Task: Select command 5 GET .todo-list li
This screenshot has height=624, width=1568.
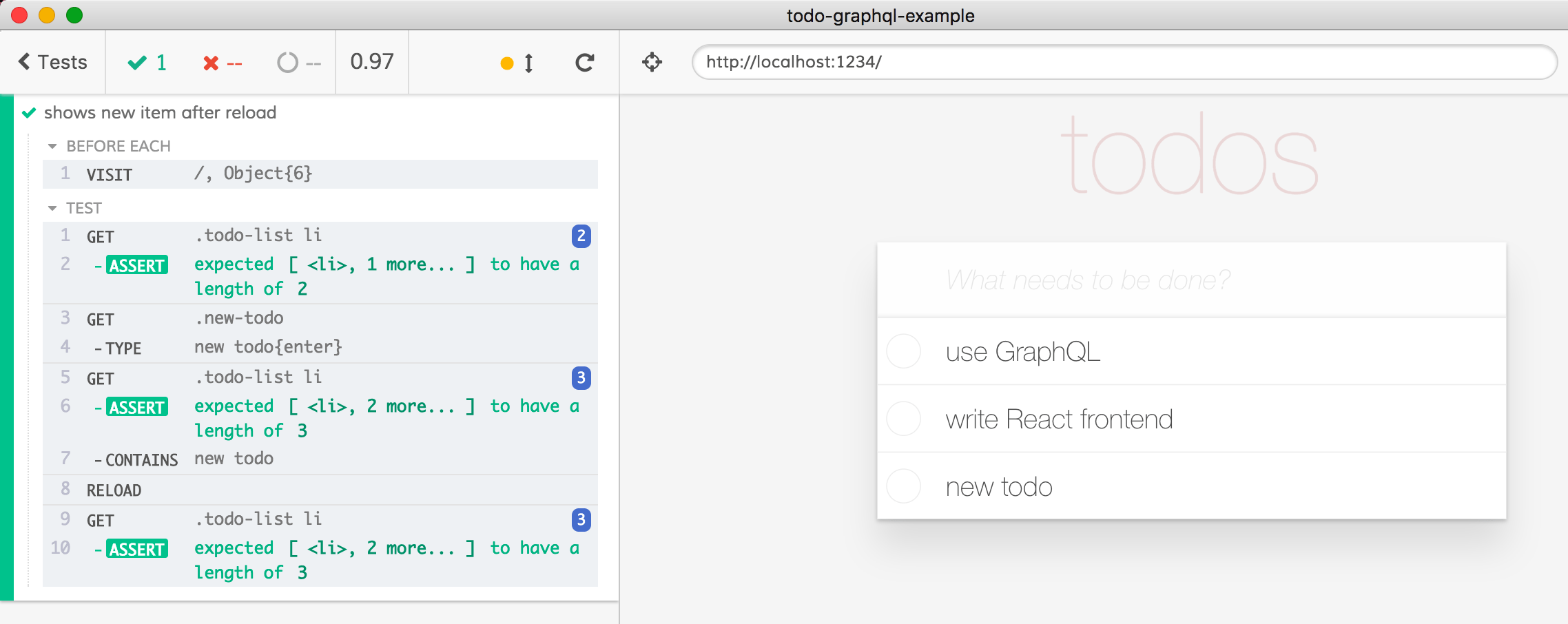Action: point(320,377)
